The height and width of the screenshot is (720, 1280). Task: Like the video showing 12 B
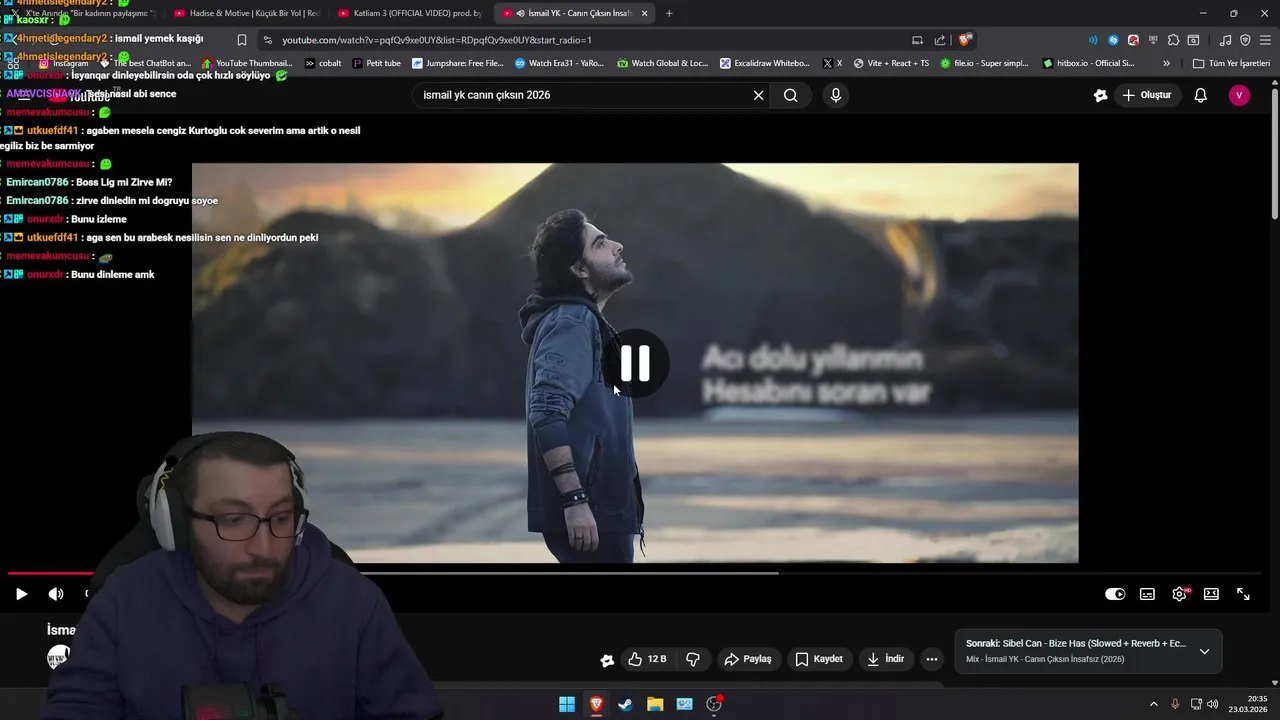[x=647, y=659]
